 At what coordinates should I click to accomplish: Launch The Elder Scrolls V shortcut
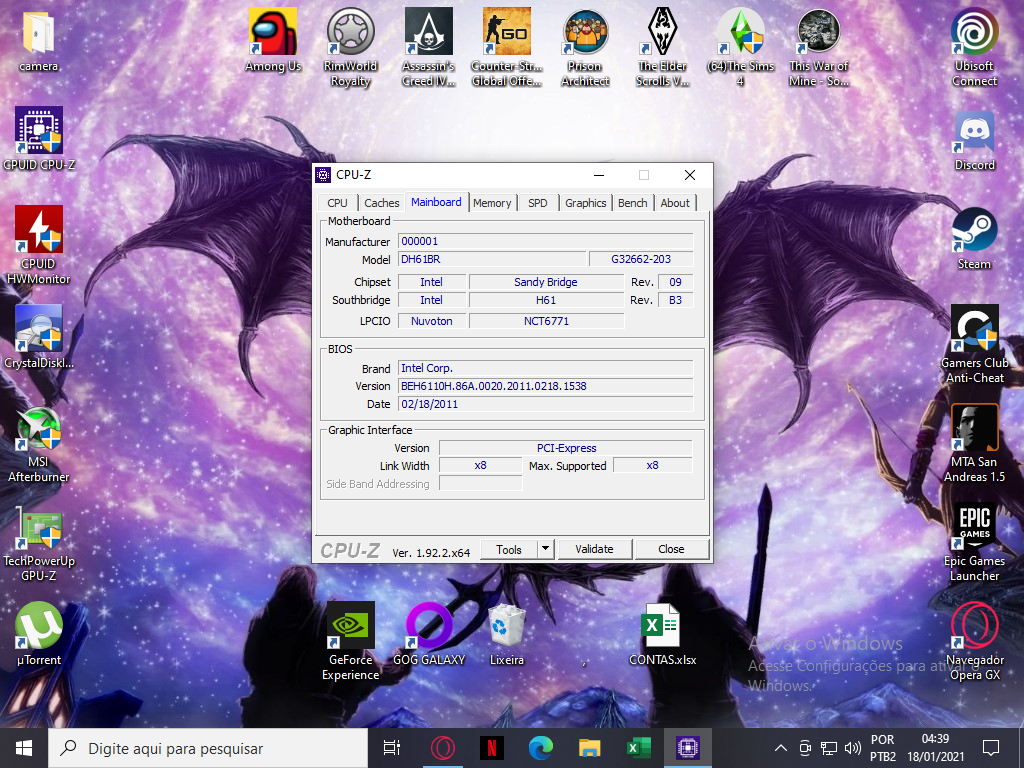pos(662,48)
